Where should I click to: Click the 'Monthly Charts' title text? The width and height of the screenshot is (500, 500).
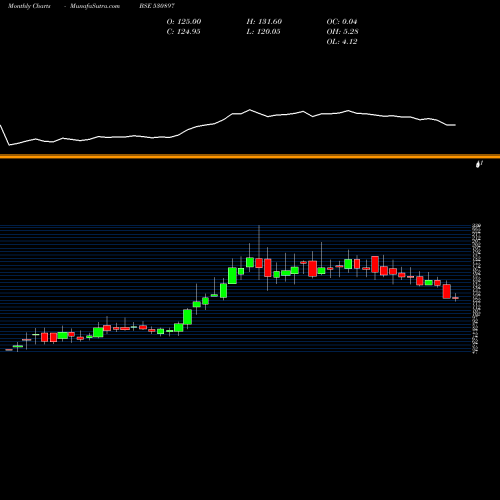[29, 6]
